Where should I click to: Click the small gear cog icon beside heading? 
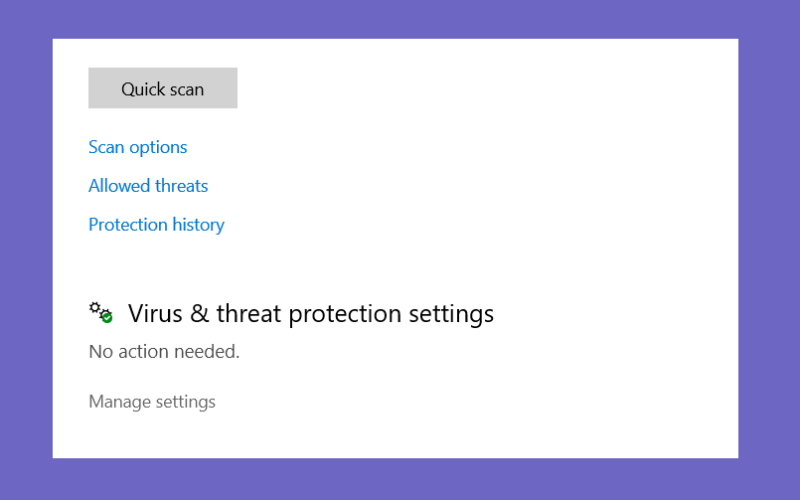(95, 308)
